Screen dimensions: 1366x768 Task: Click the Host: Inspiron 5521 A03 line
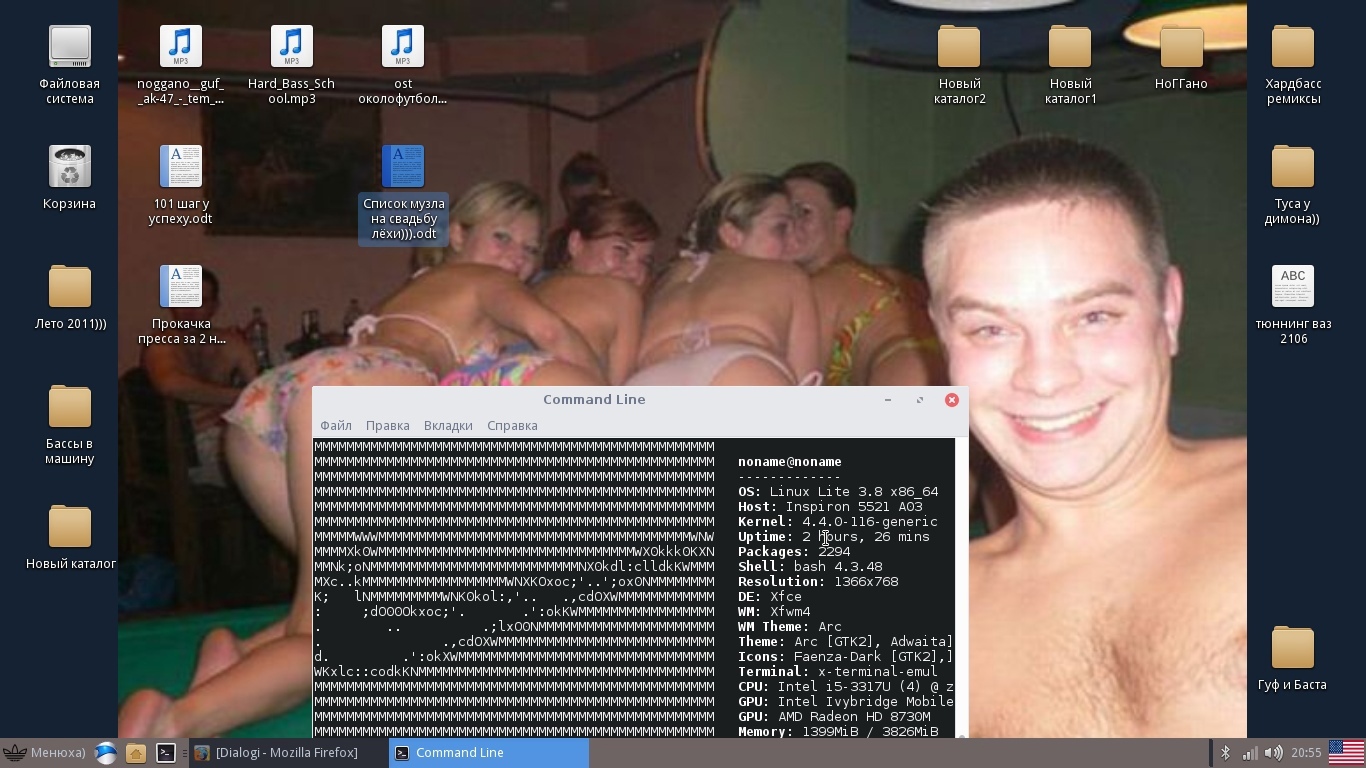pos(830,507)
